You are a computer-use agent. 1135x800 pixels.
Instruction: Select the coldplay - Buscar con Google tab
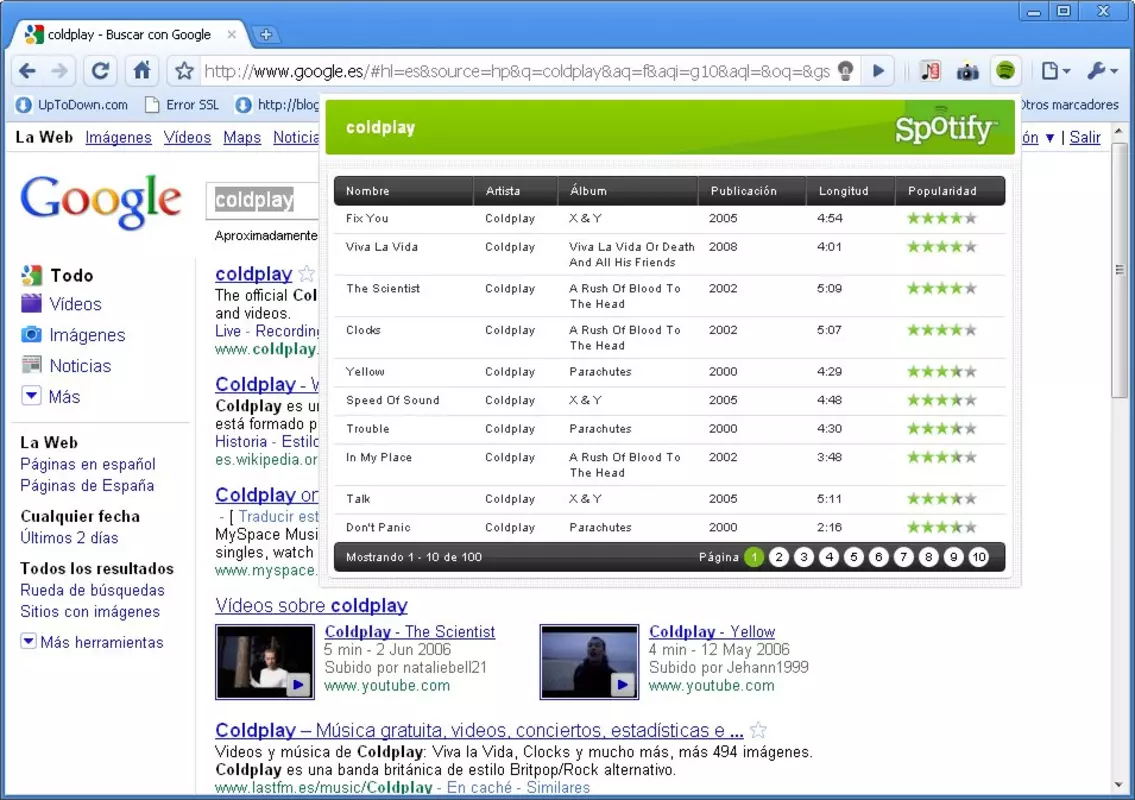tap(129, 34)
